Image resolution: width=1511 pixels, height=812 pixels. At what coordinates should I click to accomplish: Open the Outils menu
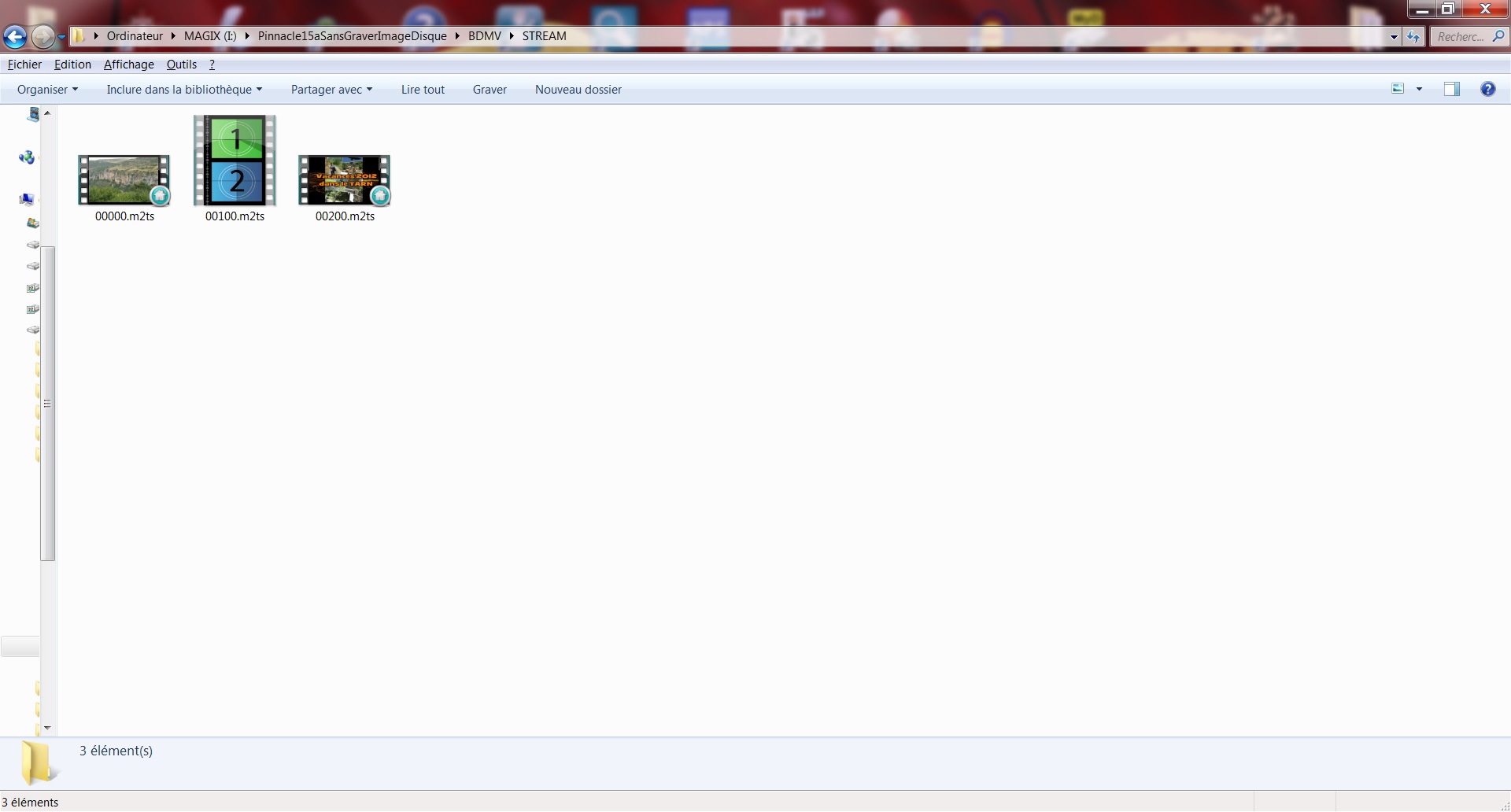coord(182,65)
